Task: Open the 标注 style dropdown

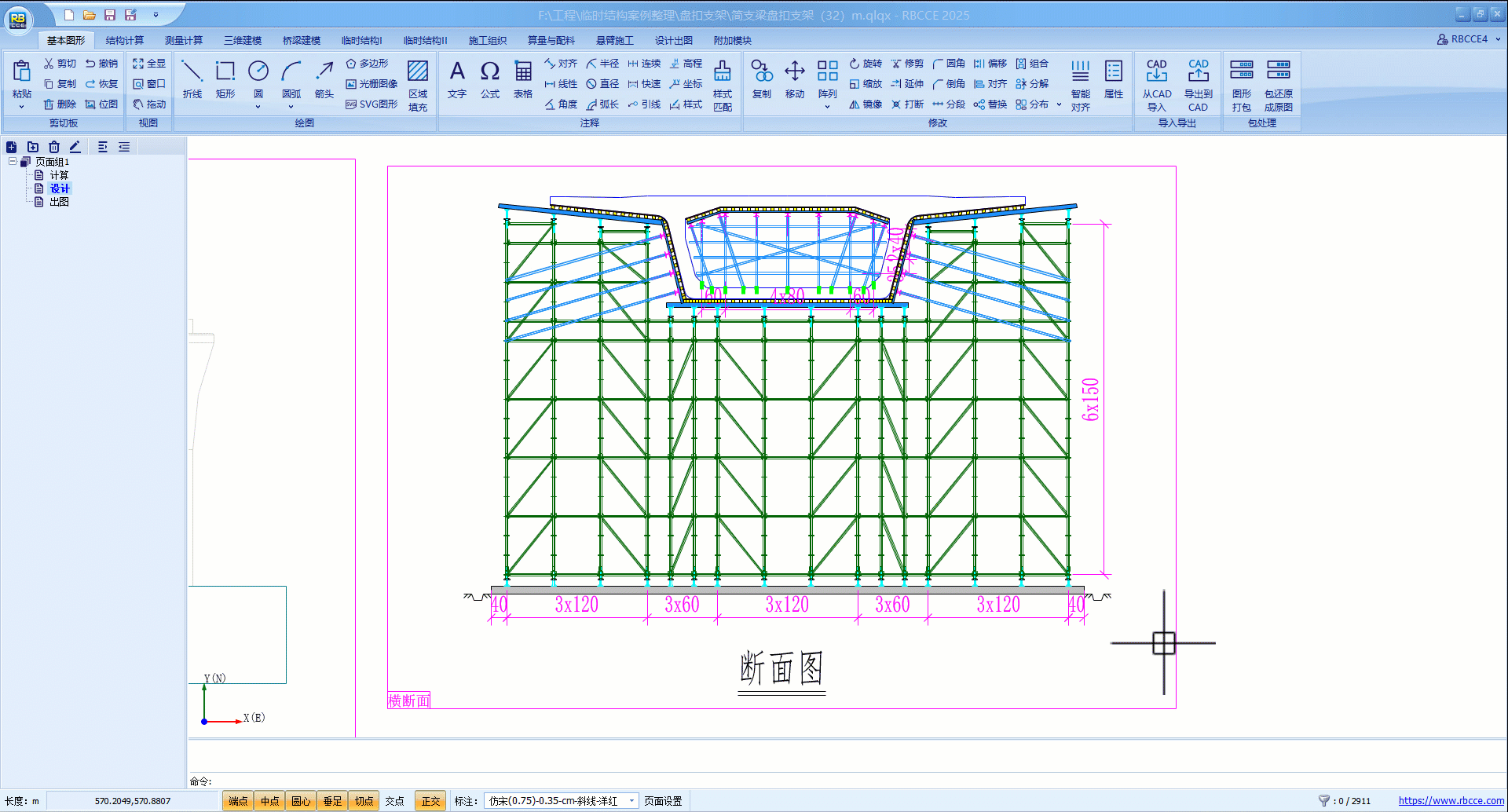Action: click(x=631, y=801)
